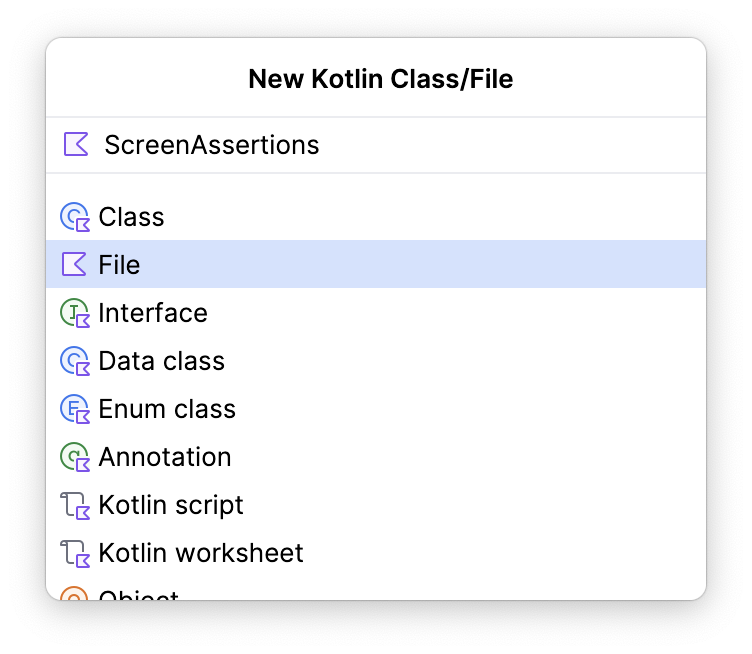The image size is (752, 654).
Task: Click Kotlin icon beside the name field
Action: click(76, 144)
